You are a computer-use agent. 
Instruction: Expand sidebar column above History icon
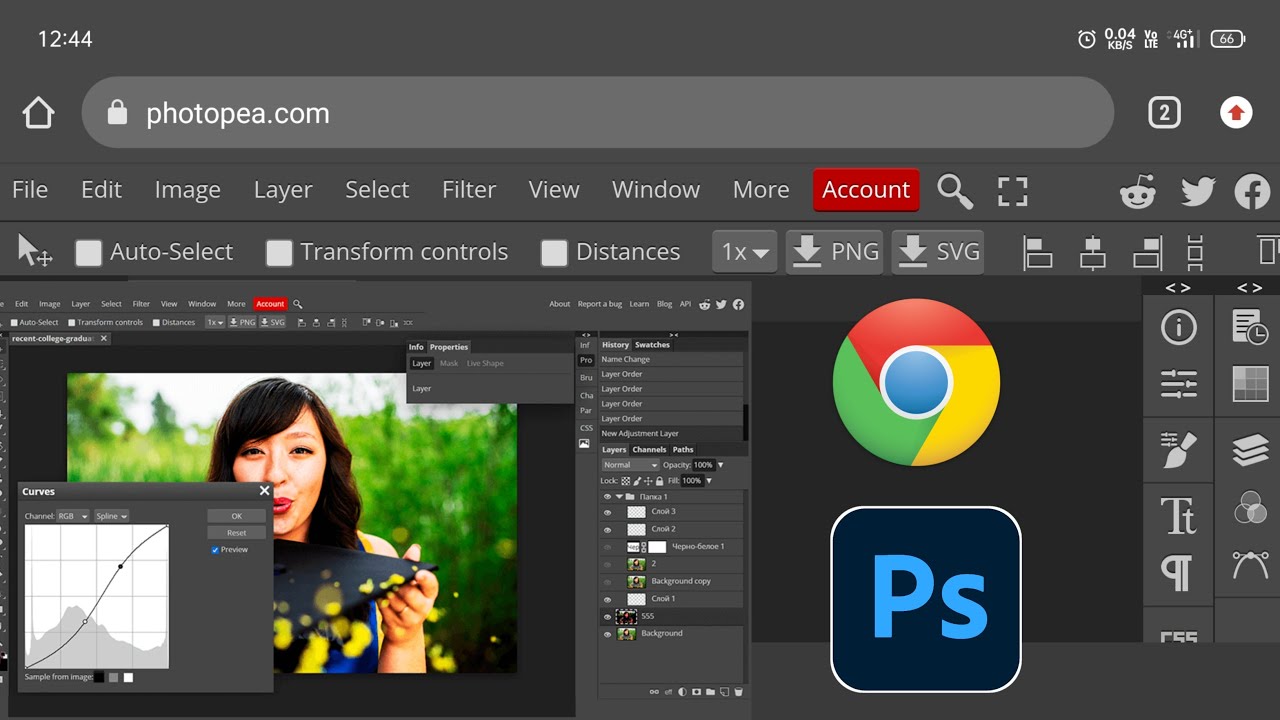point(1249,288)
